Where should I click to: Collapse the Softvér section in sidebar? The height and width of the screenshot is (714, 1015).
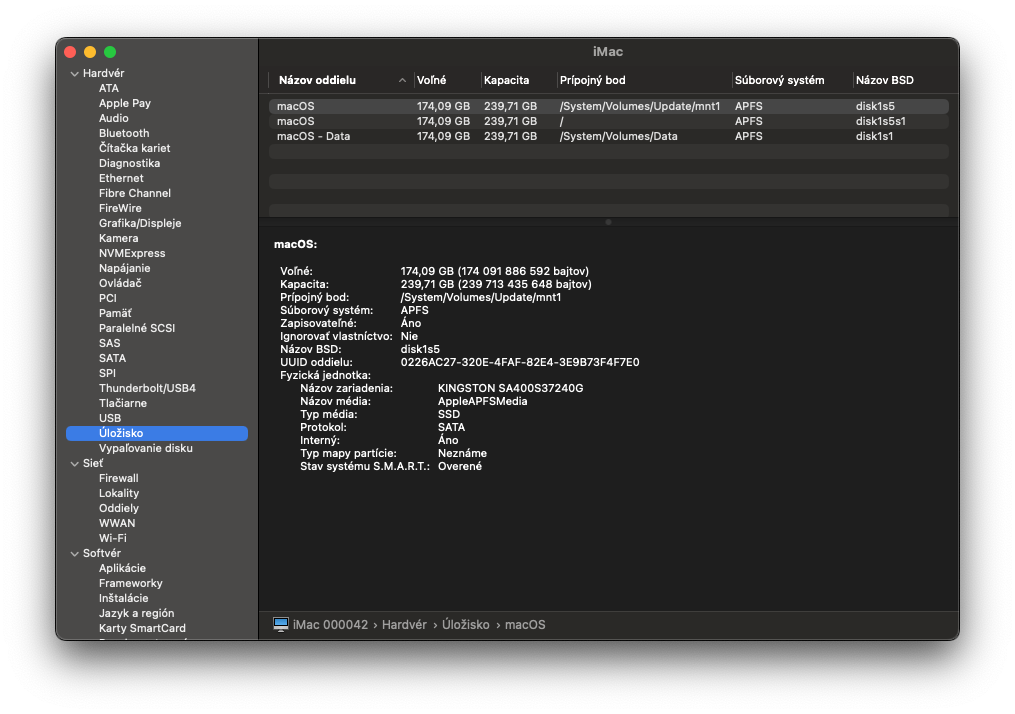74,554
